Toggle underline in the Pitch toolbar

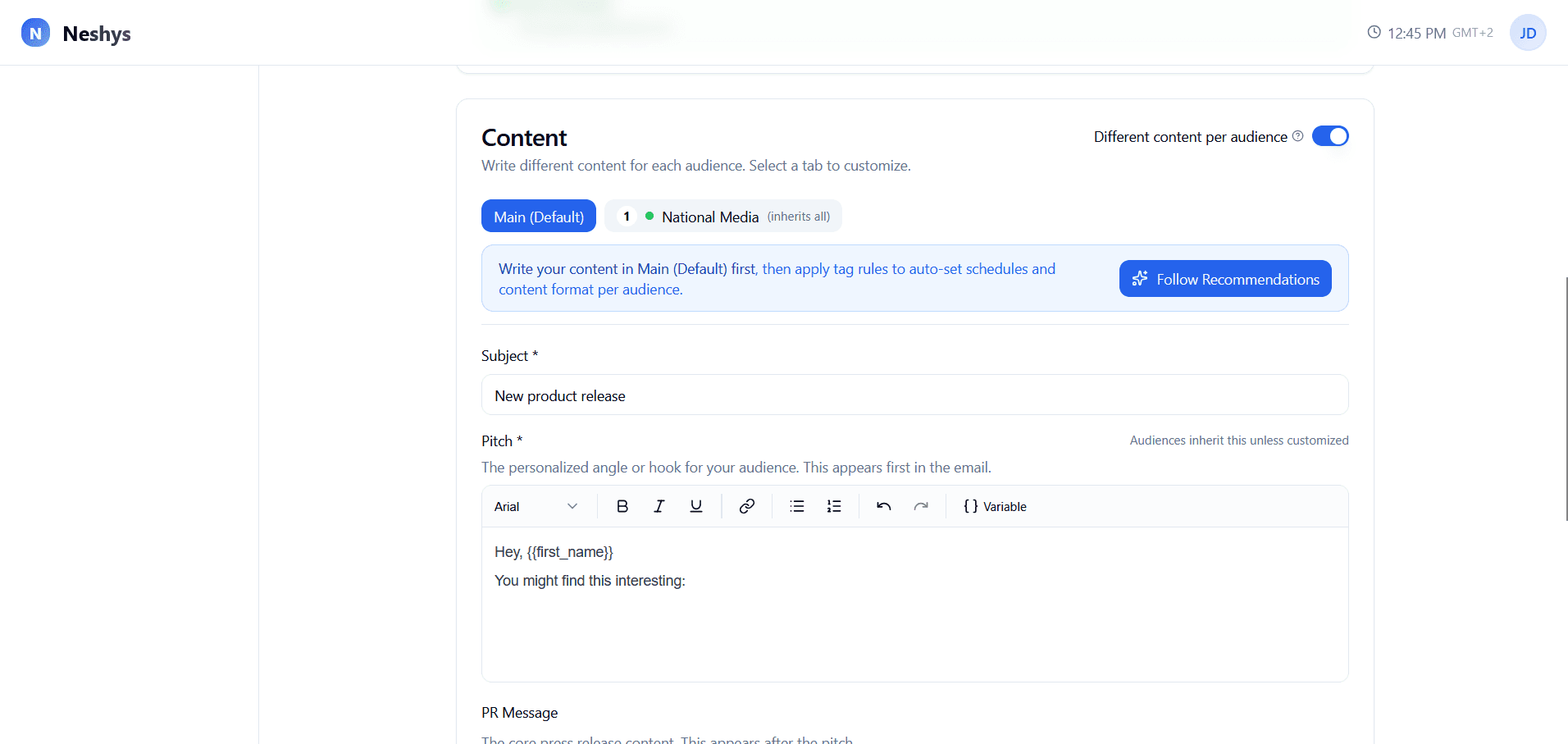tap(695, 506)
